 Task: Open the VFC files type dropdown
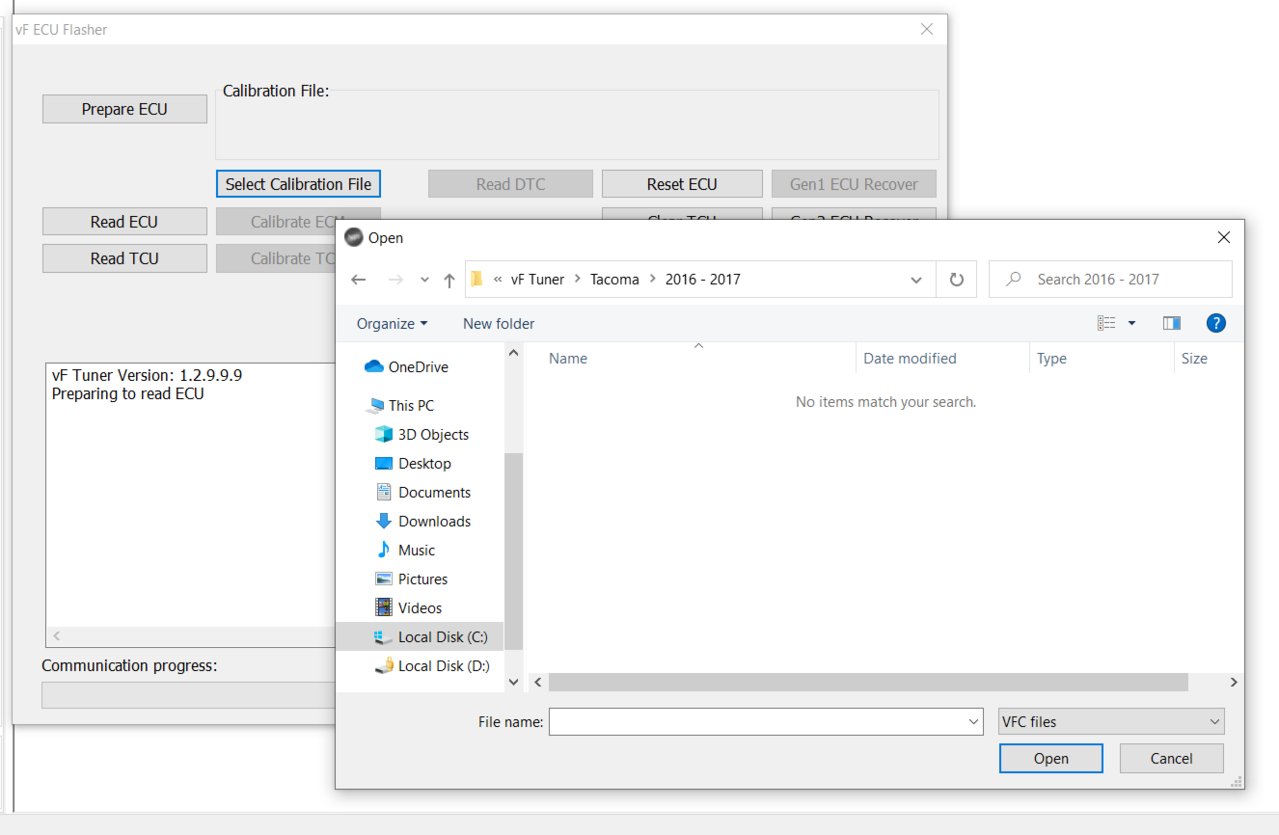coord(1111,721)
